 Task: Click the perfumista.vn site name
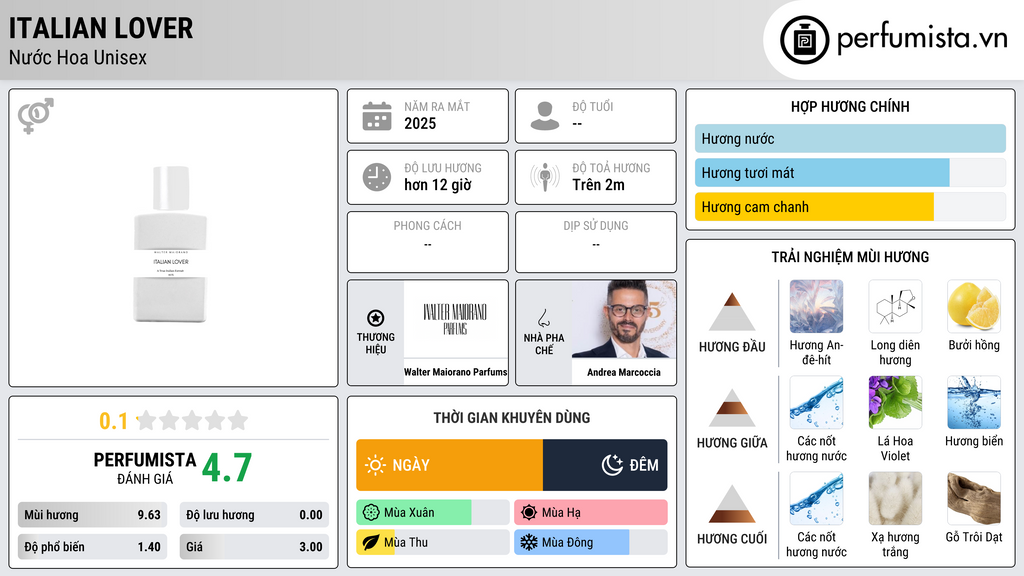[x=922, y=38]
